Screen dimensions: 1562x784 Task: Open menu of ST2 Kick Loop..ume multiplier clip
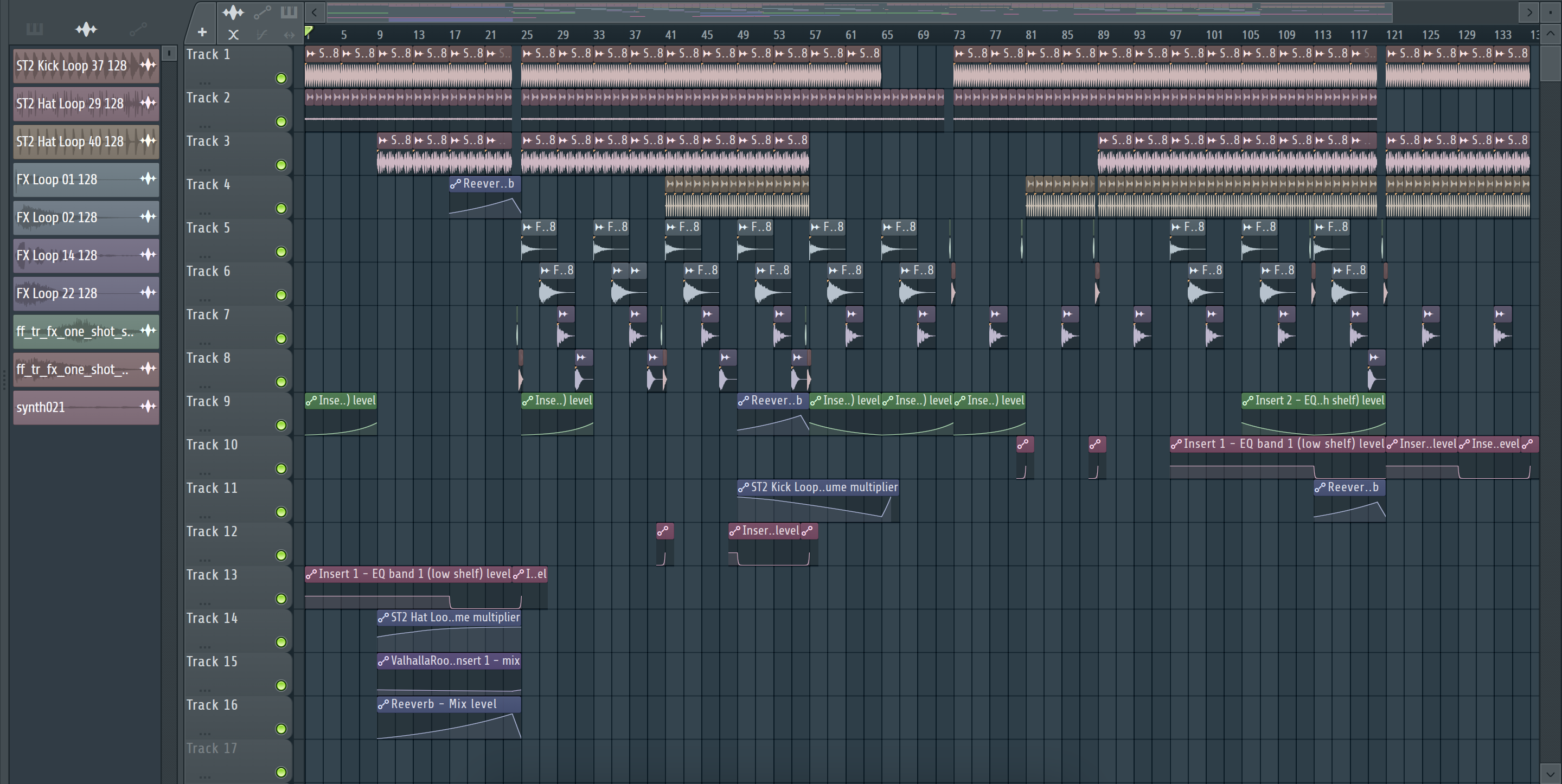click(x=744, y=487)
